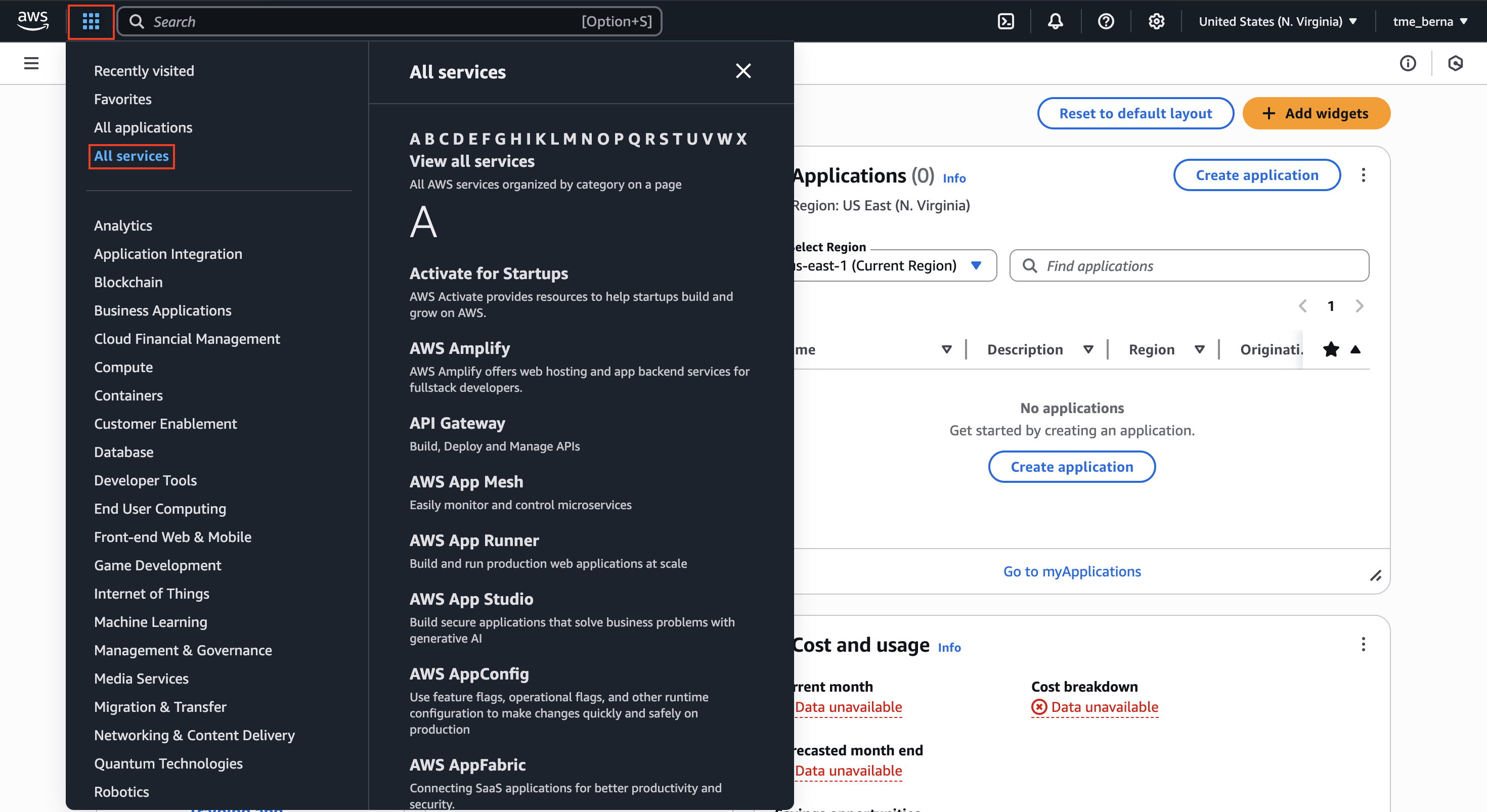Viewport: 1487px width, 812px height.
Task: Open the notifications bell icon
Action: (1056, 21)
